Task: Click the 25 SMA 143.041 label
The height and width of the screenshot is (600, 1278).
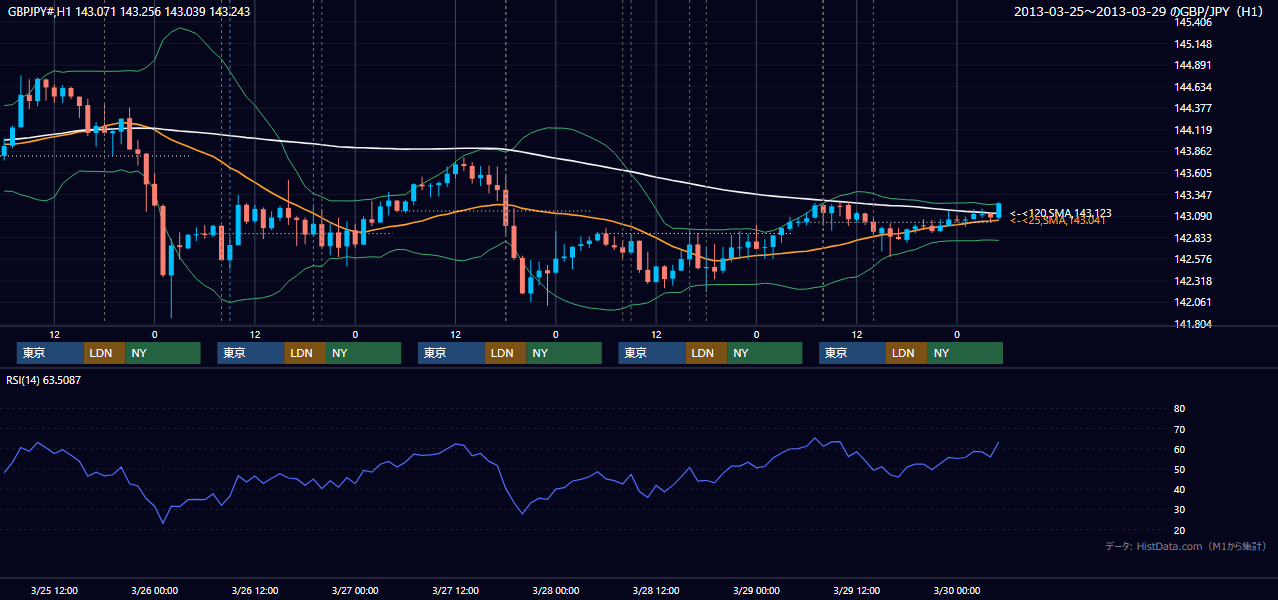Action: (x=1058, y=221)
